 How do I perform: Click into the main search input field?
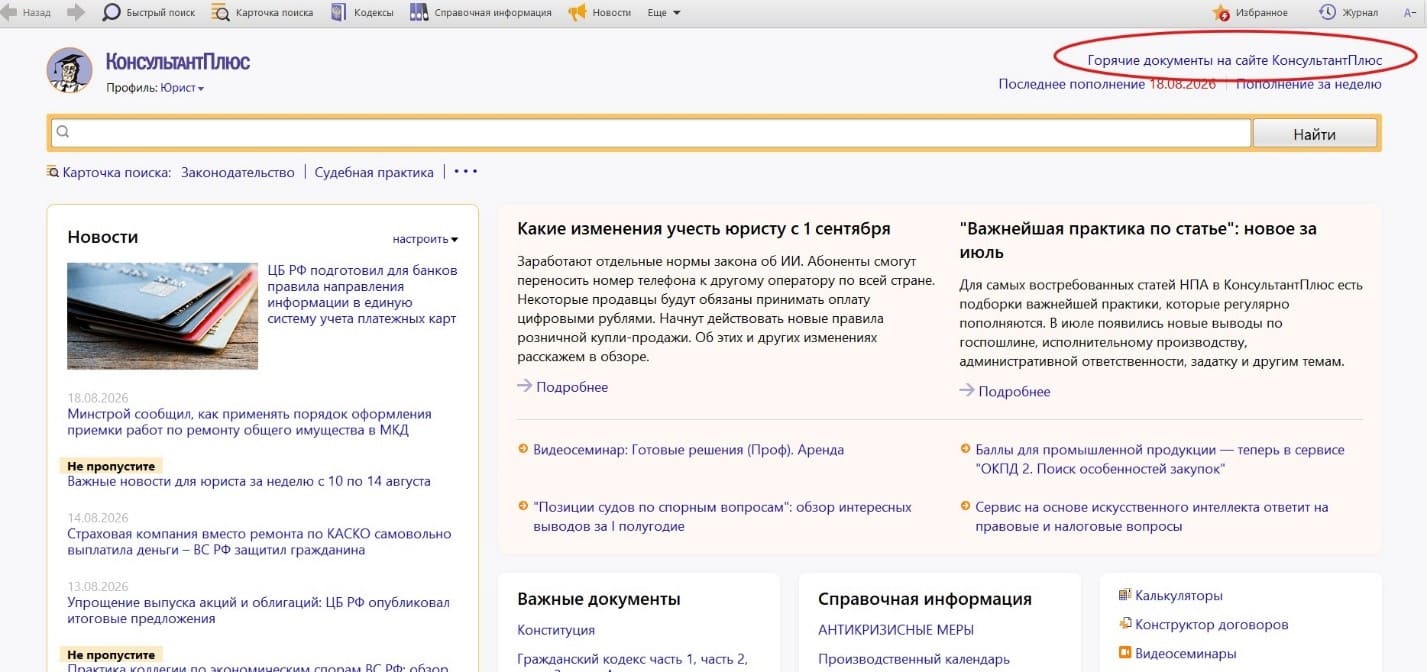tap(650, 133)
